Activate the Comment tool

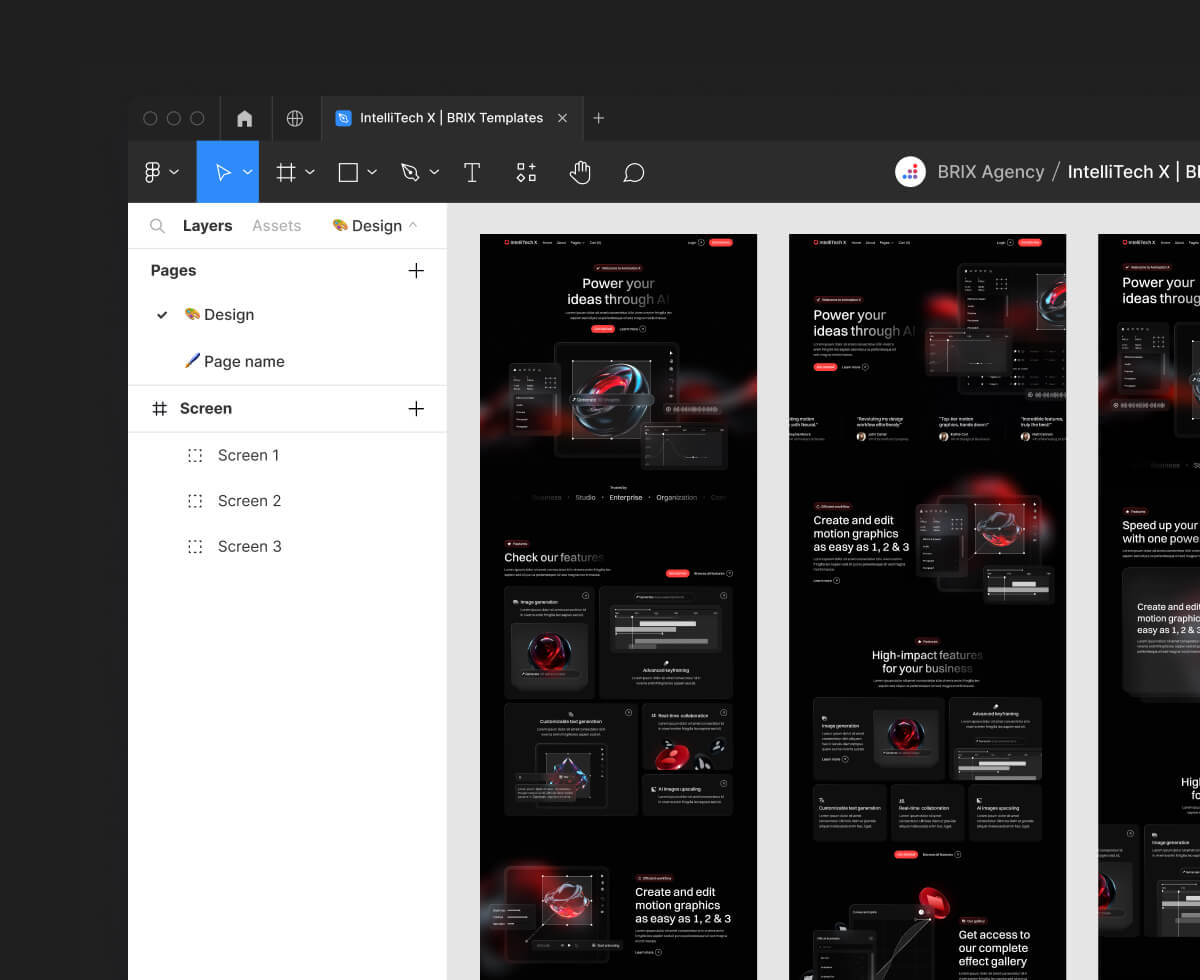(x=633, y=172)
